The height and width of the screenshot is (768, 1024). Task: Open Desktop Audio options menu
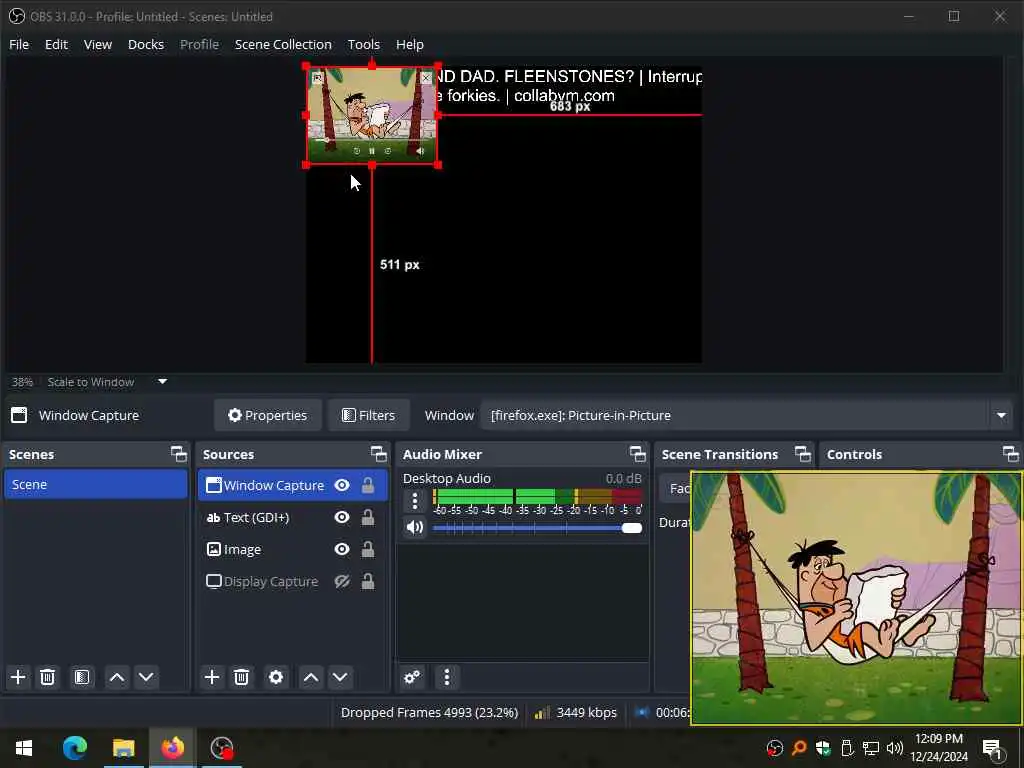pyautogui.click(x=415, y=501)
